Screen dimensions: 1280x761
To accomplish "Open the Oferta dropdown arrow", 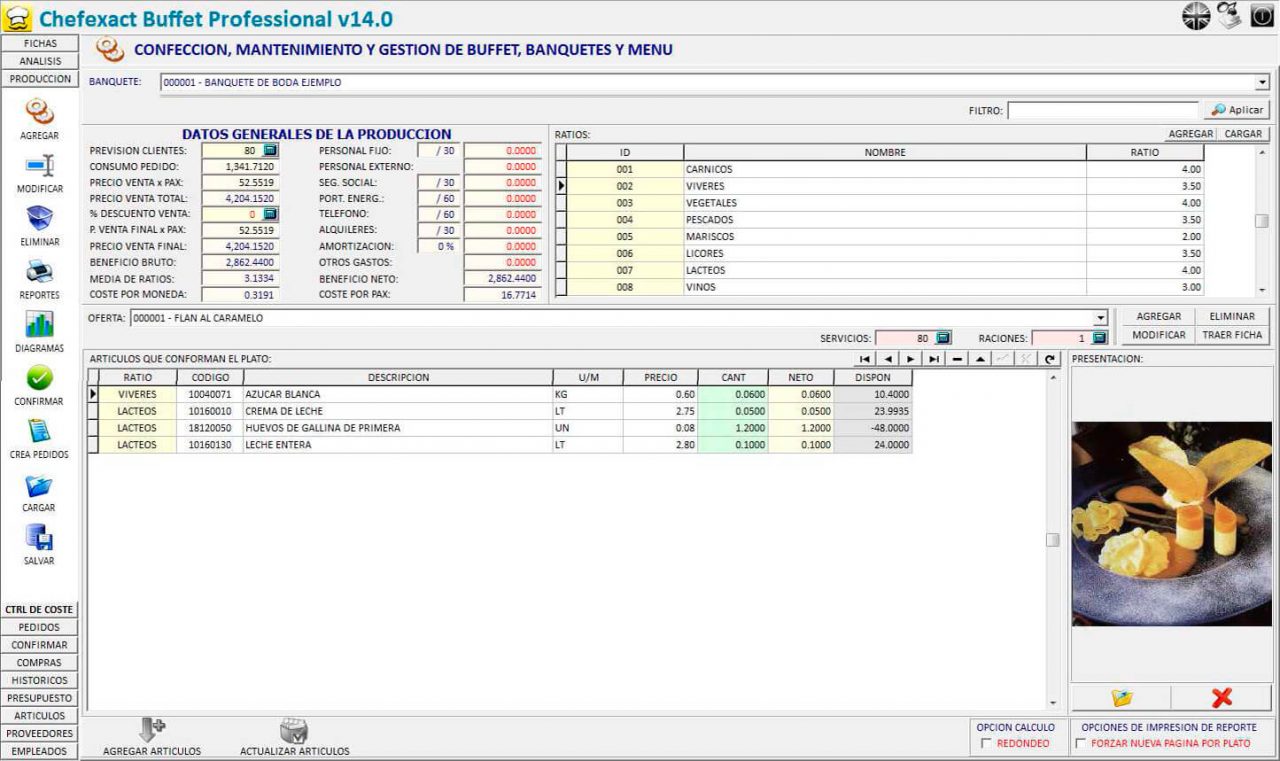I will [x=1101, y=318].
